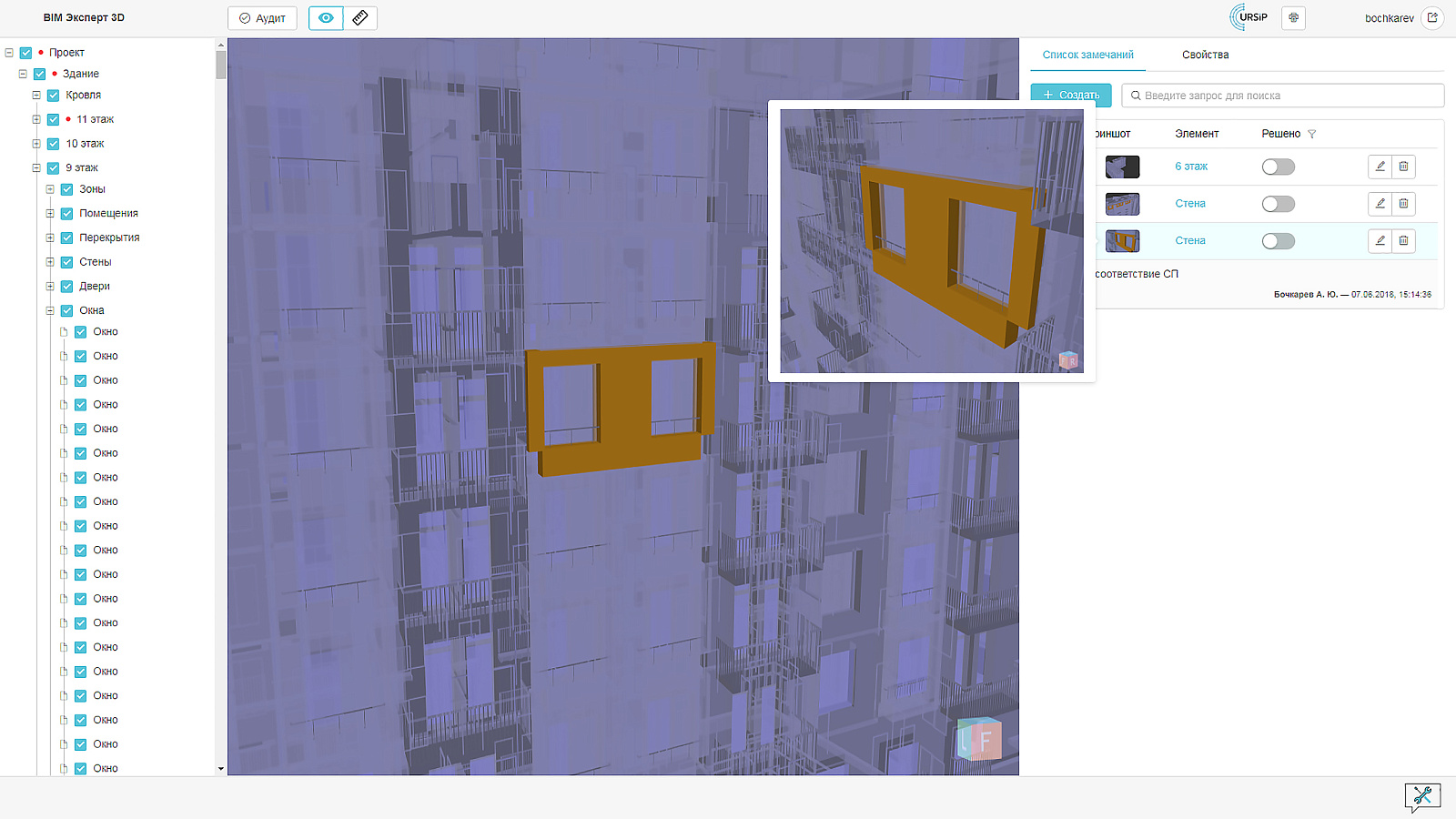This screenshot has height=819, width=1456.
Task: Open the URSiP logo
Action: pyautogui.click(x=1249, y=17)
